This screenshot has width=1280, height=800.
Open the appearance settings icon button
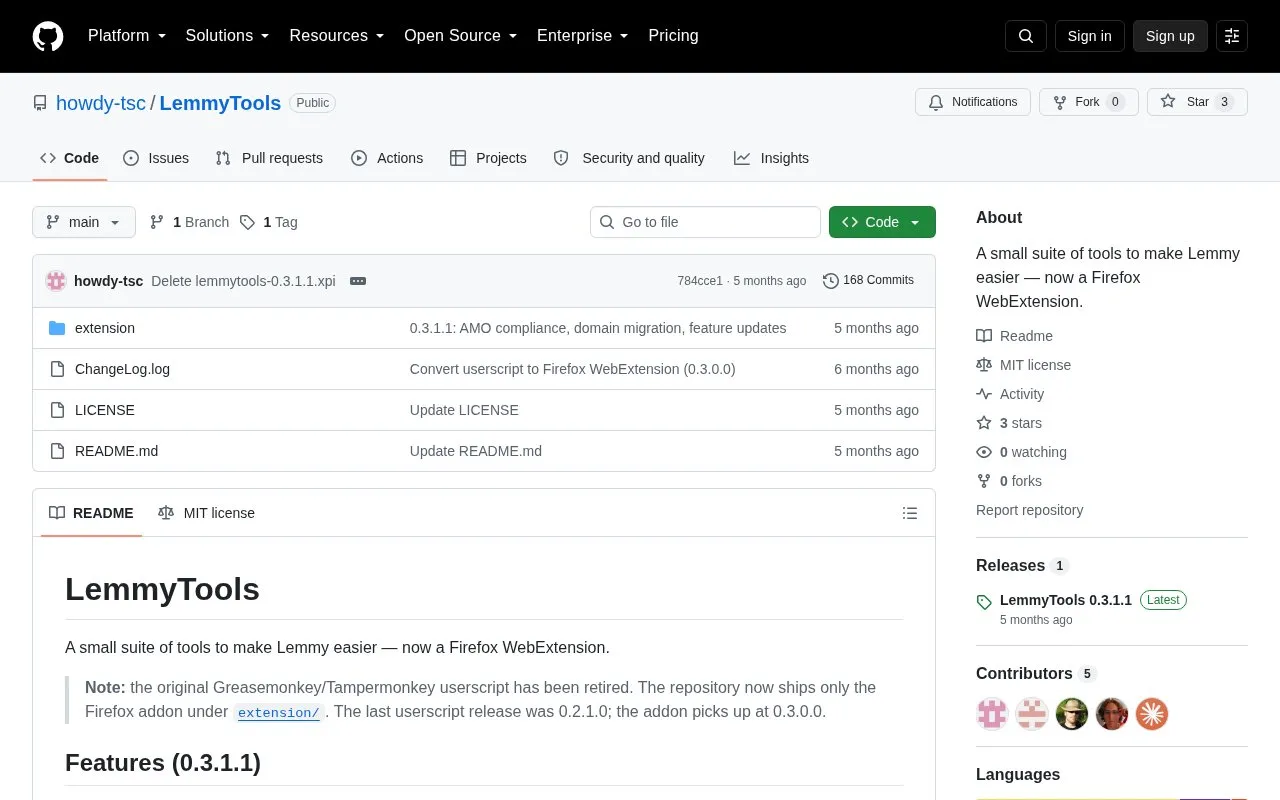coord(1232,36)
